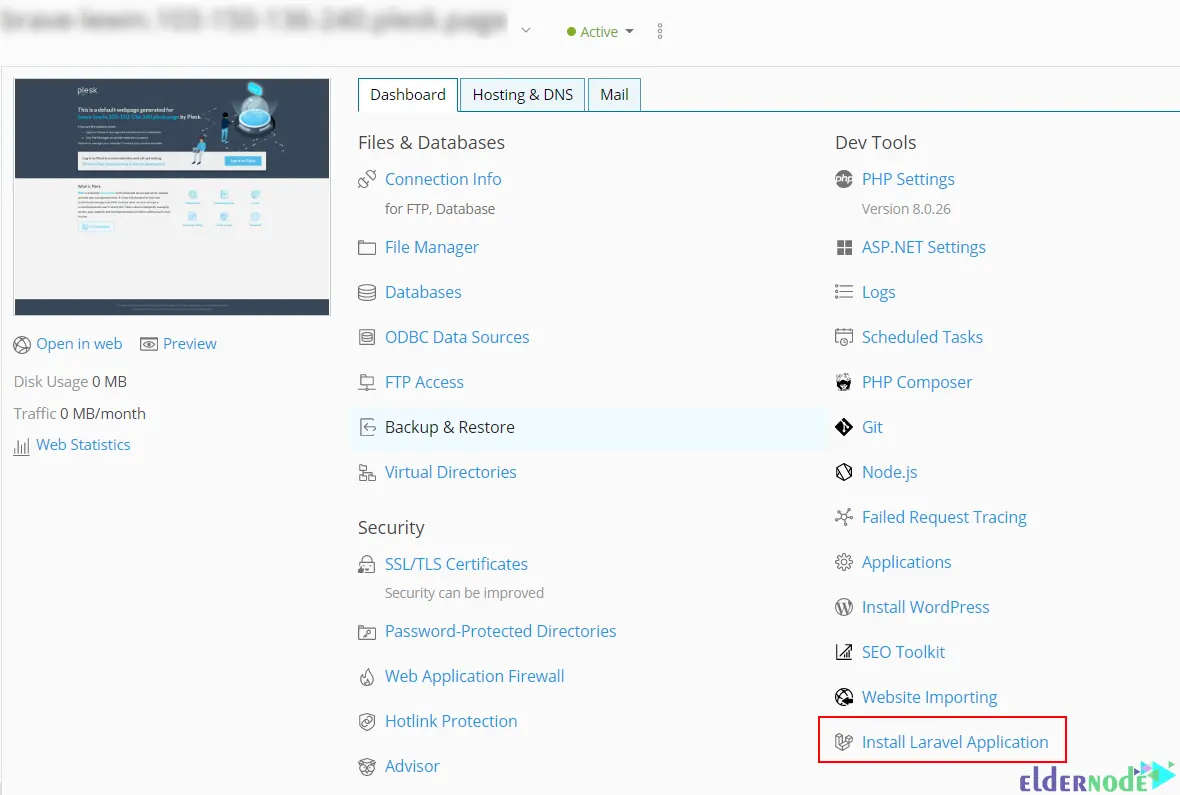Click the Web Statistics bar chart icon

[22, 446]
